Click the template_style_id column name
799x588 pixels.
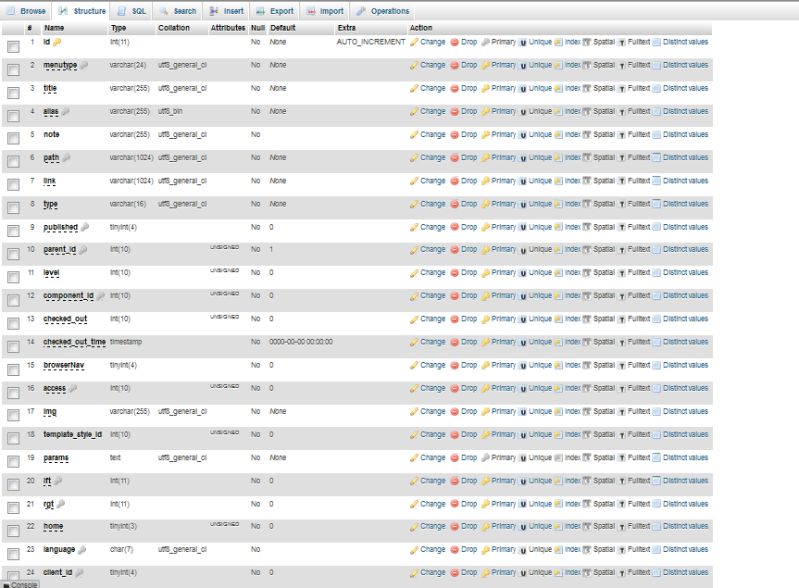[72, 435]
